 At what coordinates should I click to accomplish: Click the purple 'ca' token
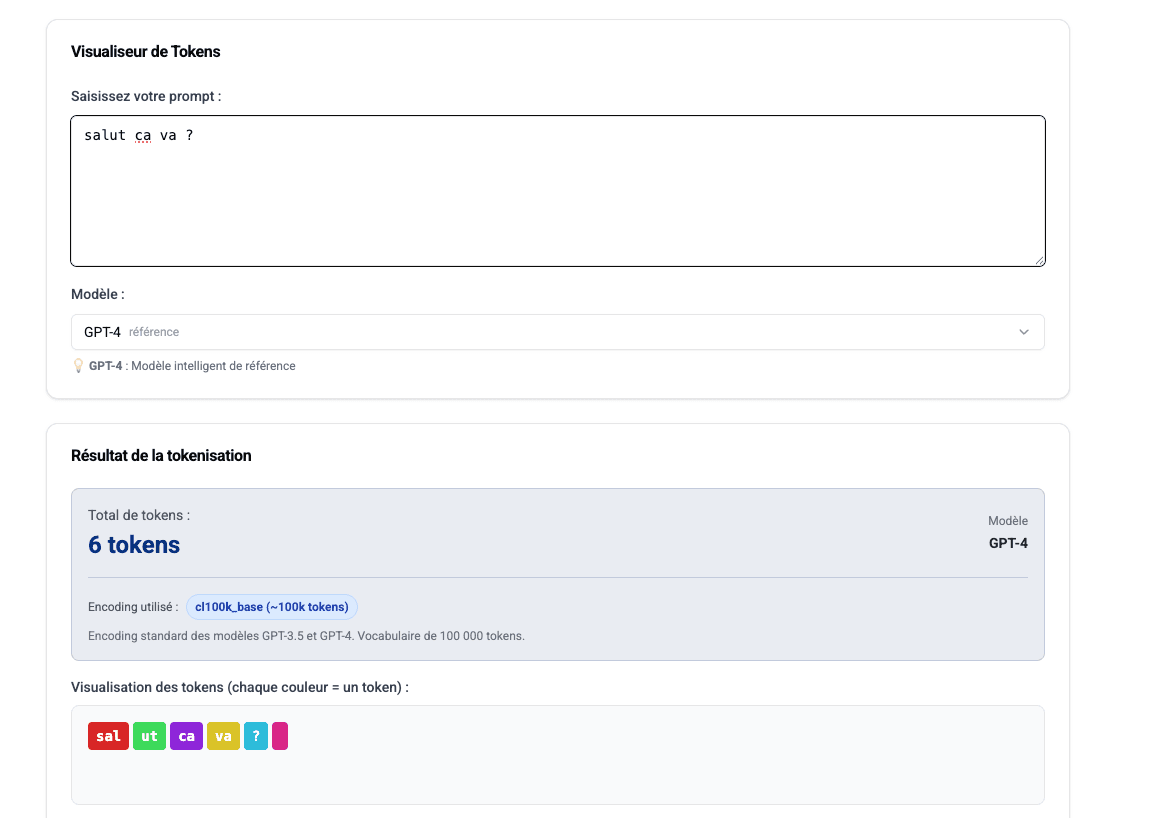click(186, 735)
